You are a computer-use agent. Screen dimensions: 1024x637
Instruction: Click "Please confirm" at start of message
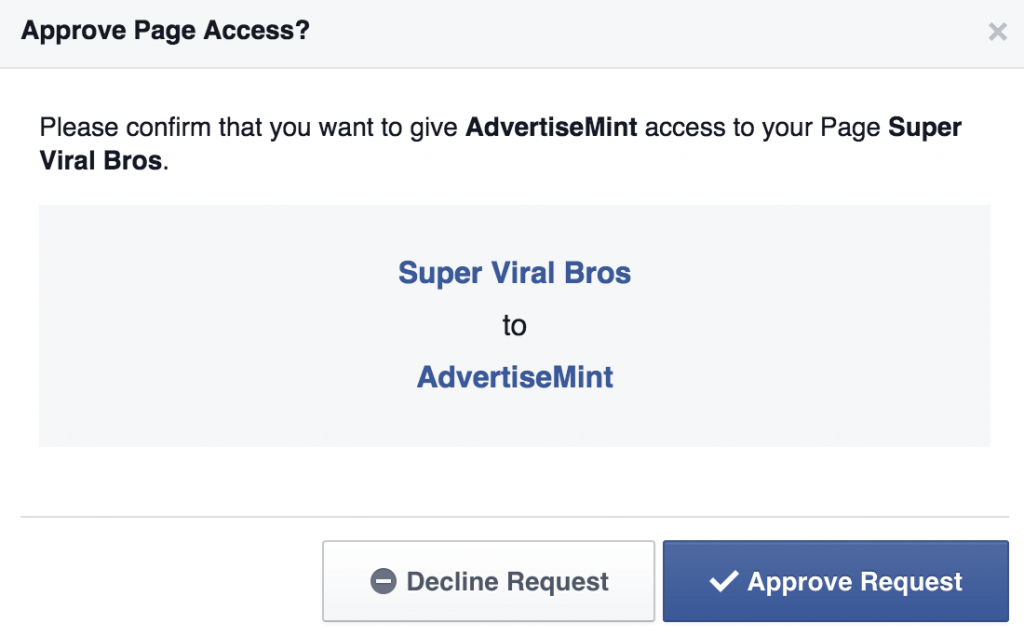pyautogui.click(x=125, y=127)
